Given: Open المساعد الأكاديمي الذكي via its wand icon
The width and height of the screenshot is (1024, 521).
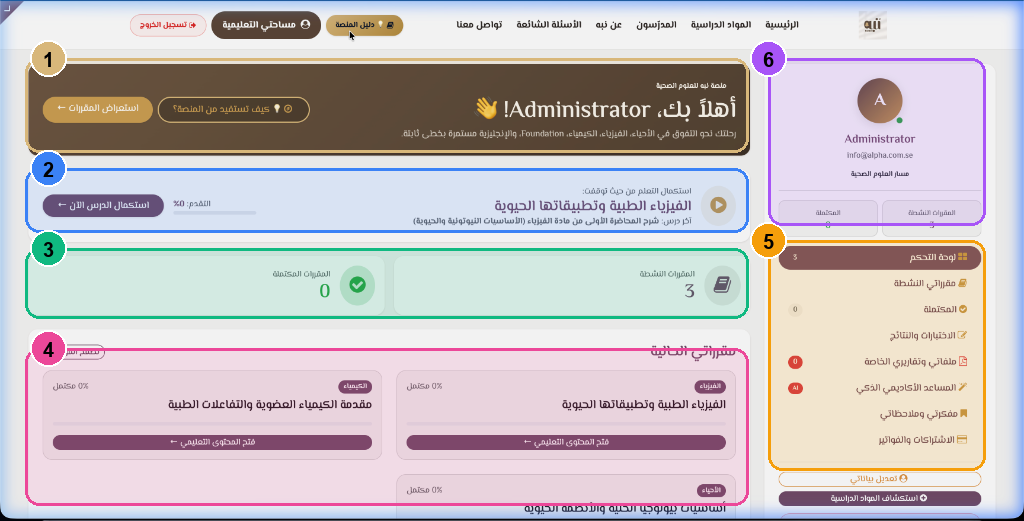Looking at the screenshot, I should [963, 388].
